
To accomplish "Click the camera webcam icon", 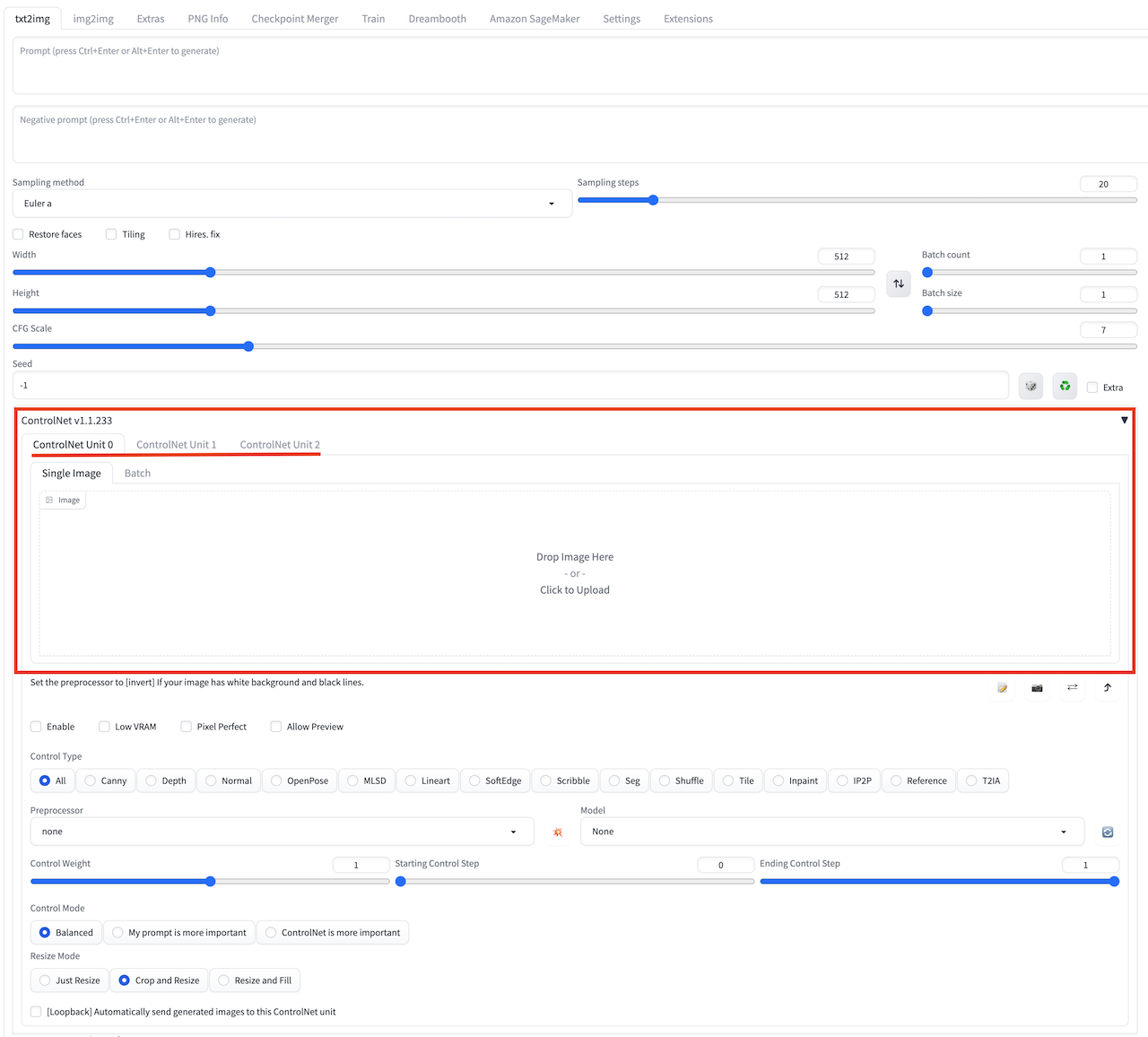I will click(x=1037, y=688).
